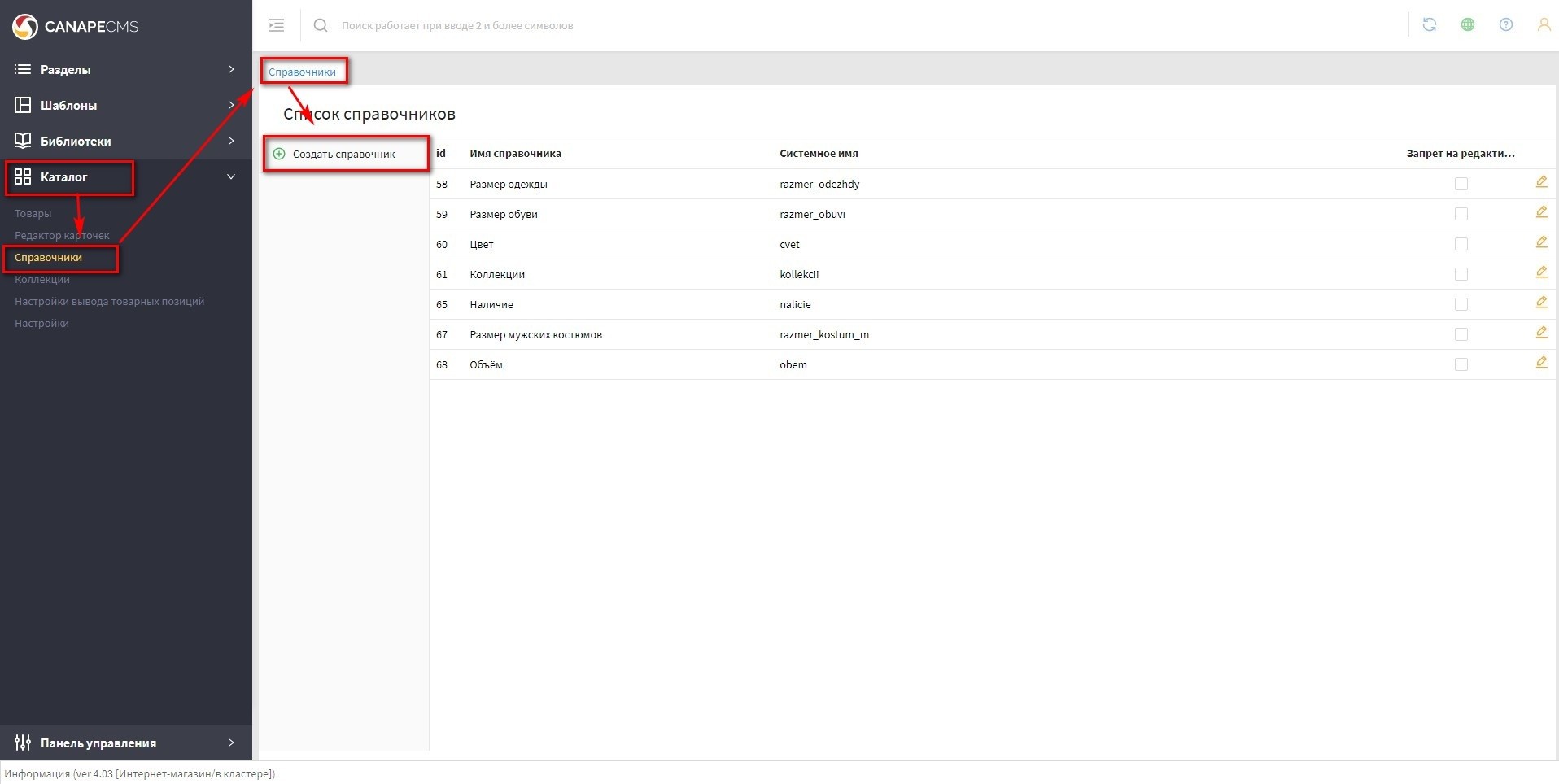The height and width of the screenshot is (784, 1559).
Task: Open the globe site icon
Action: pyautogui.click(x=1467, y=25)
